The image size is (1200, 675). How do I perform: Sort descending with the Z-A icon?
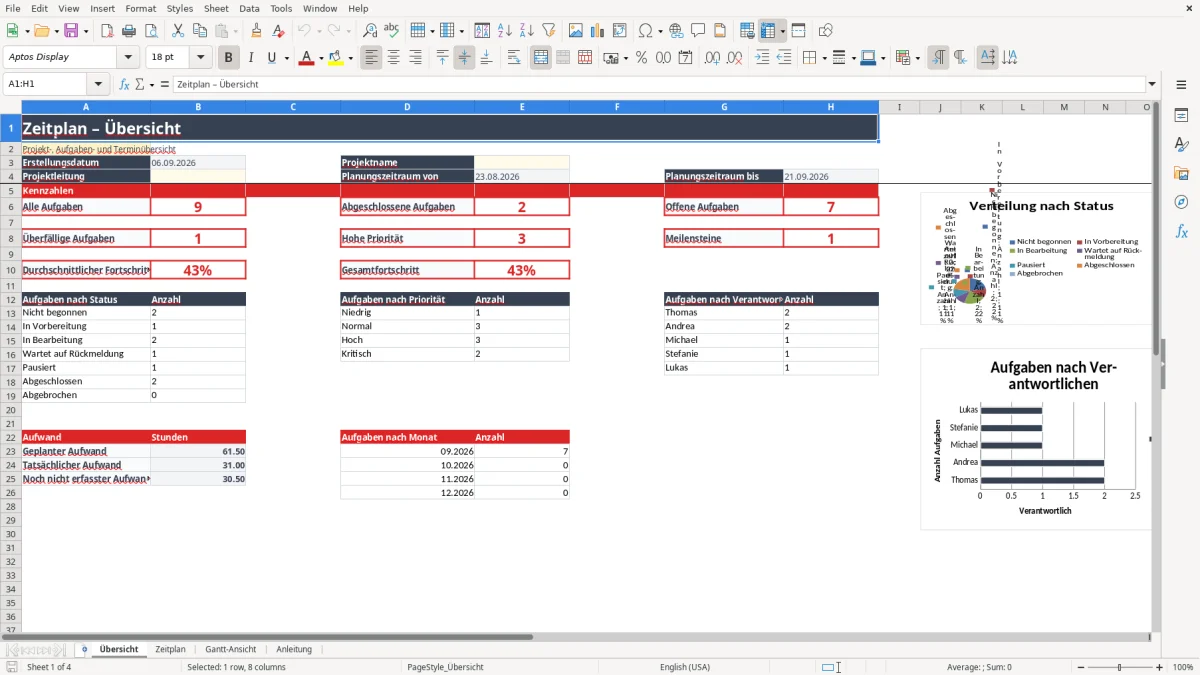[x=527, y=31]
